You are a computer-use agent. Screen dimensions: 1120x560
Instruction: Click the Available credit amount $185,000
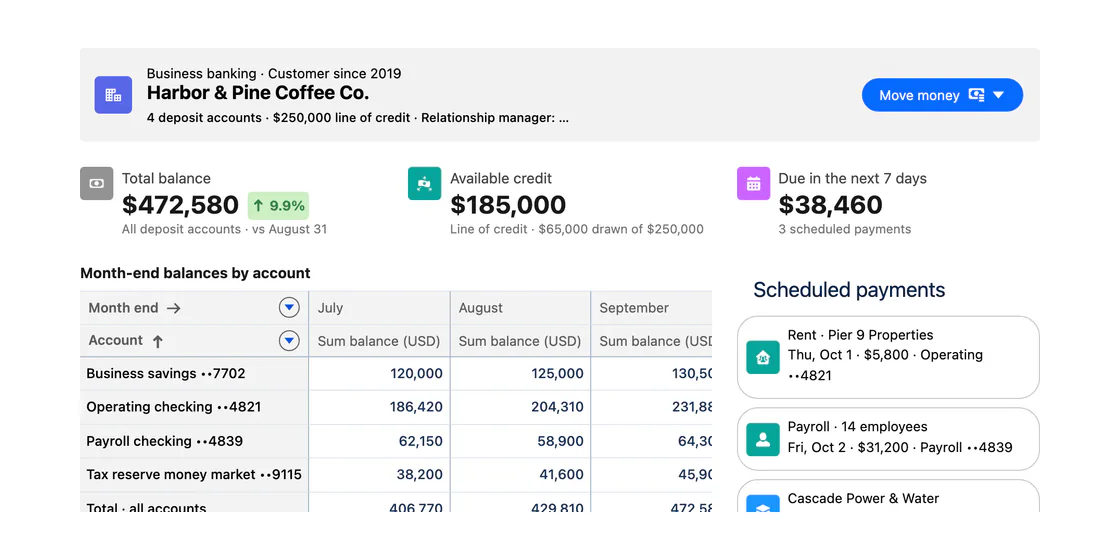508,206
